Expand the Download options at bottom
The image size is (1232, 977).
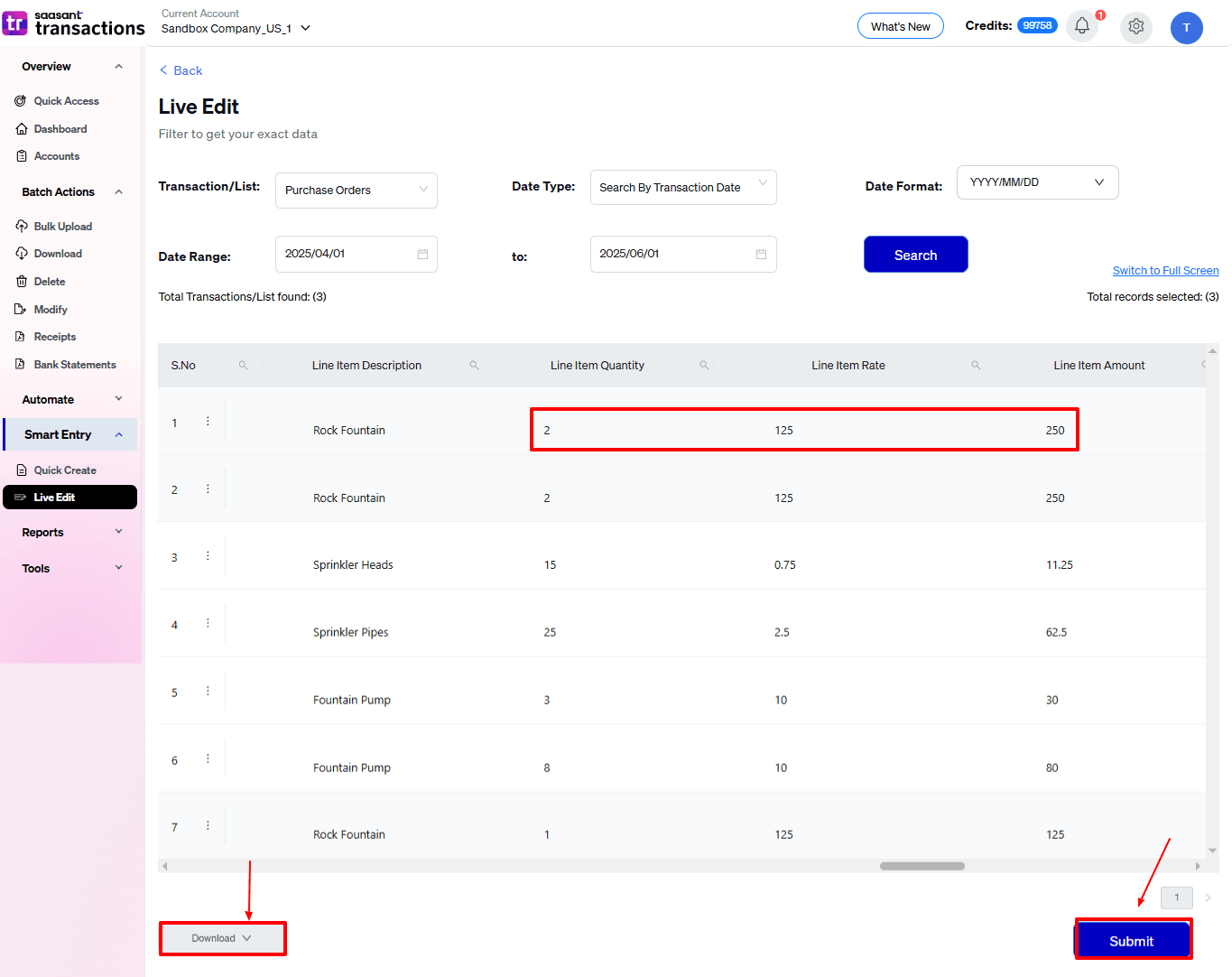coord(222,938)
